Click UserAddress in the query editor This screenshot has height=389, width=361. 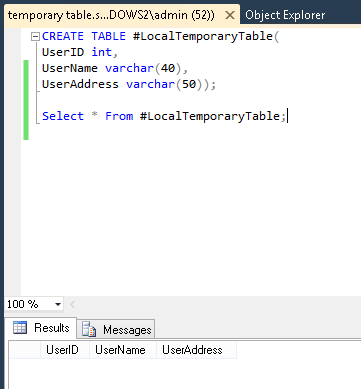point(80,84)
